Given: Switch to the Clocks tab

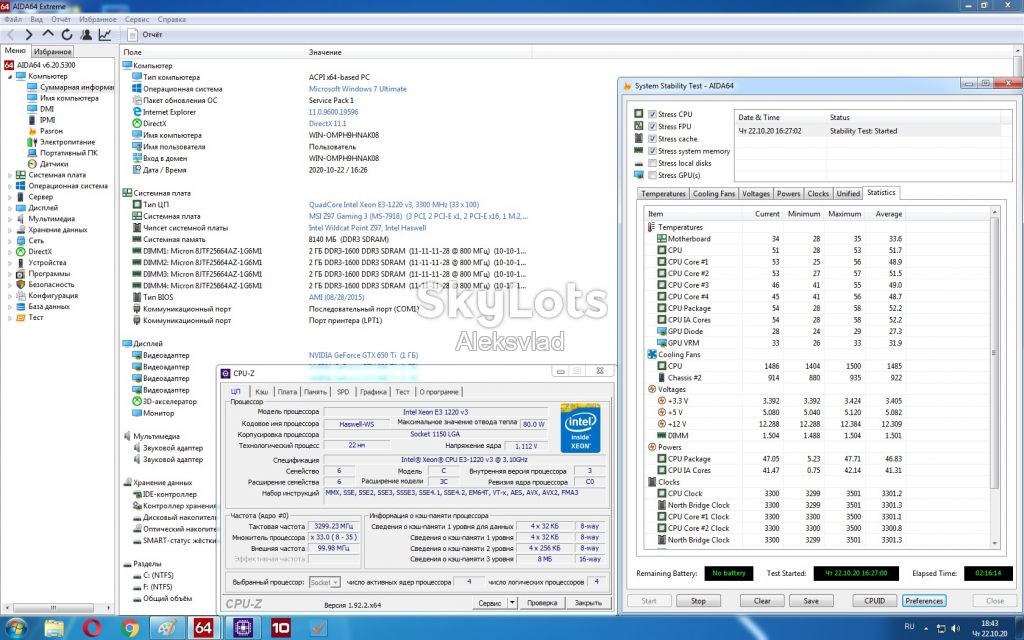Looking at the screenshot, I should [x=818, y=194].
